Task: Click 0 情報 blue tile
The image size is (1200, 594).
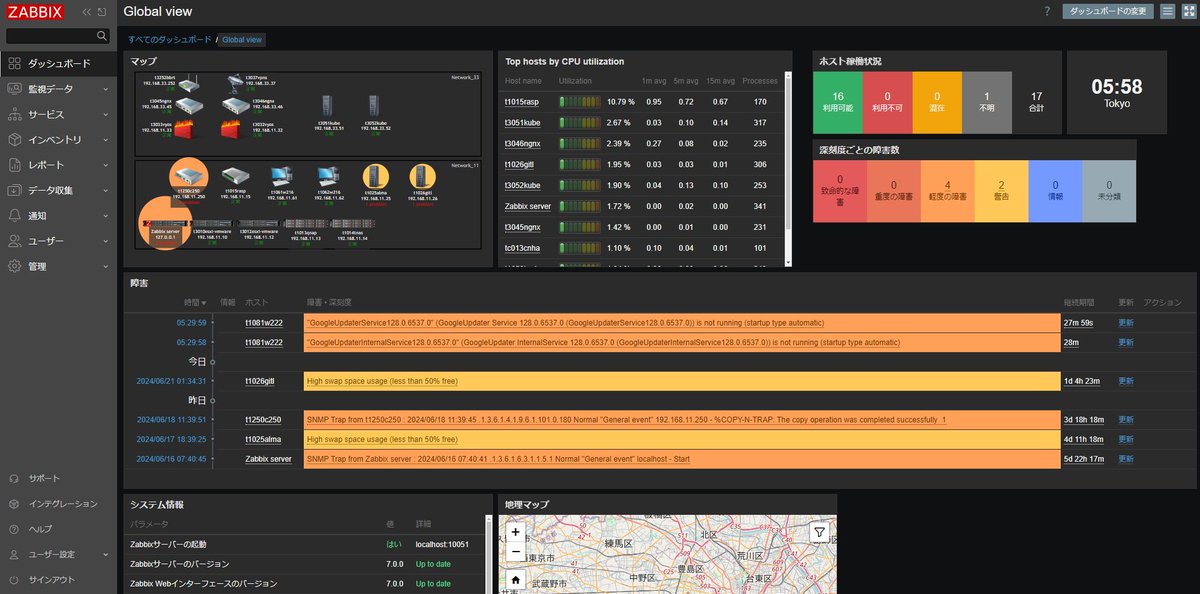Action: [1055, 191]
